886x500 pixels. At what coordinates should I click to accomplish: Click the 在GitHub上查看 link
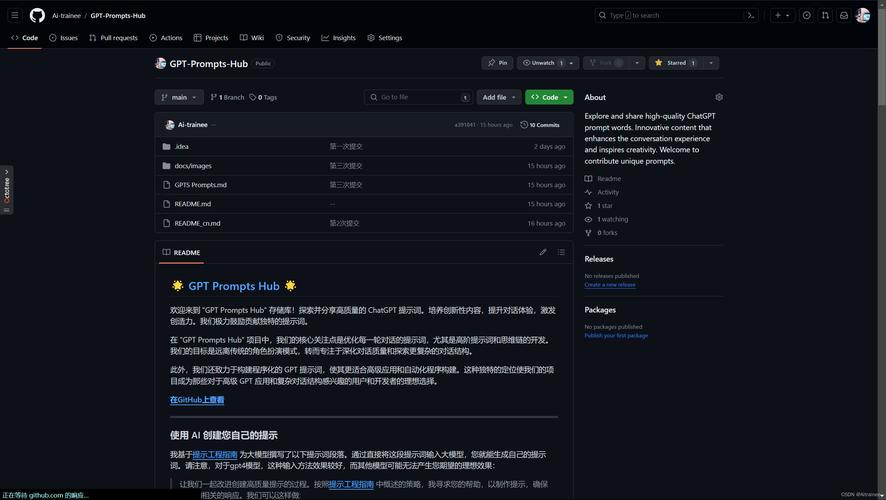point(197,399)
